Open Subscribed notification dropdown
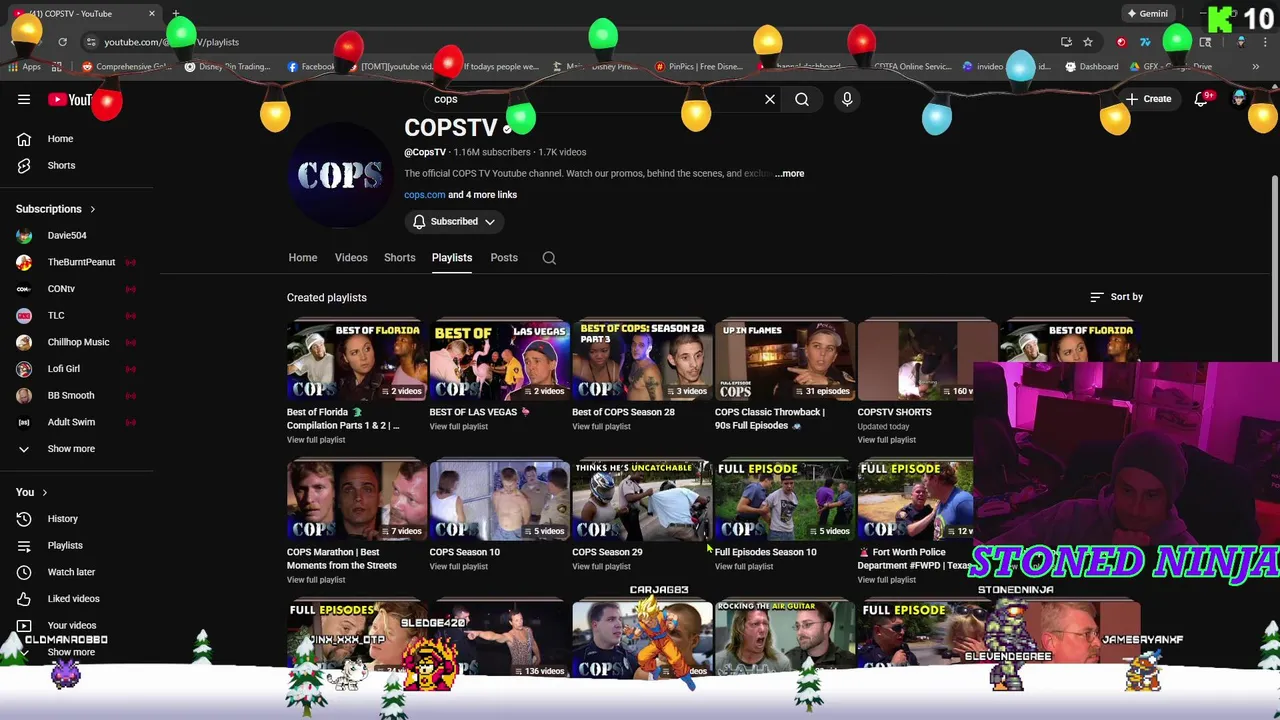 (x=453, y=221)
